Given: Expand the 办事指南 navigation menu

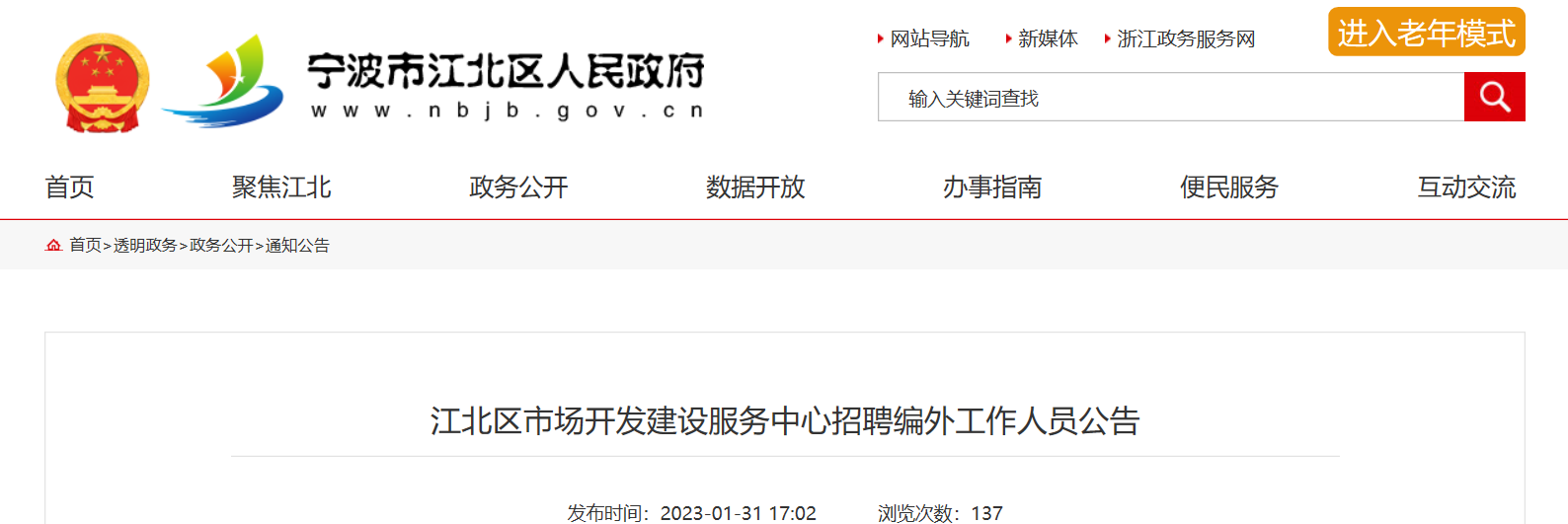Looking at the screenshot, I should coord(992,187).
